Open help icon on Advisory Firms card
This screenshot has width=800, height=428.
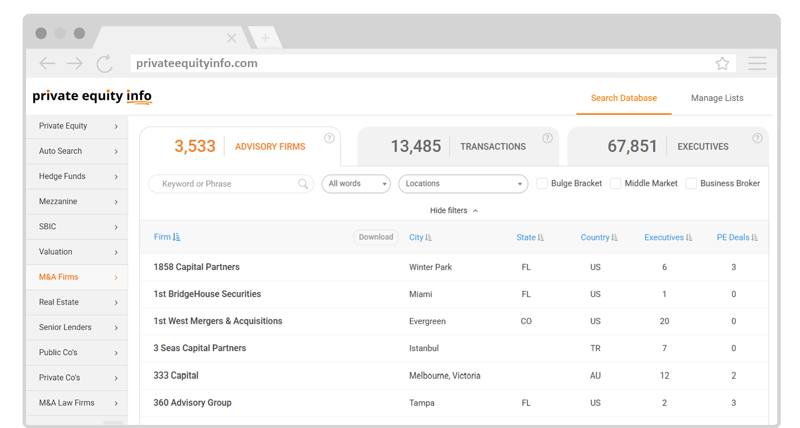tap(329, 138)
